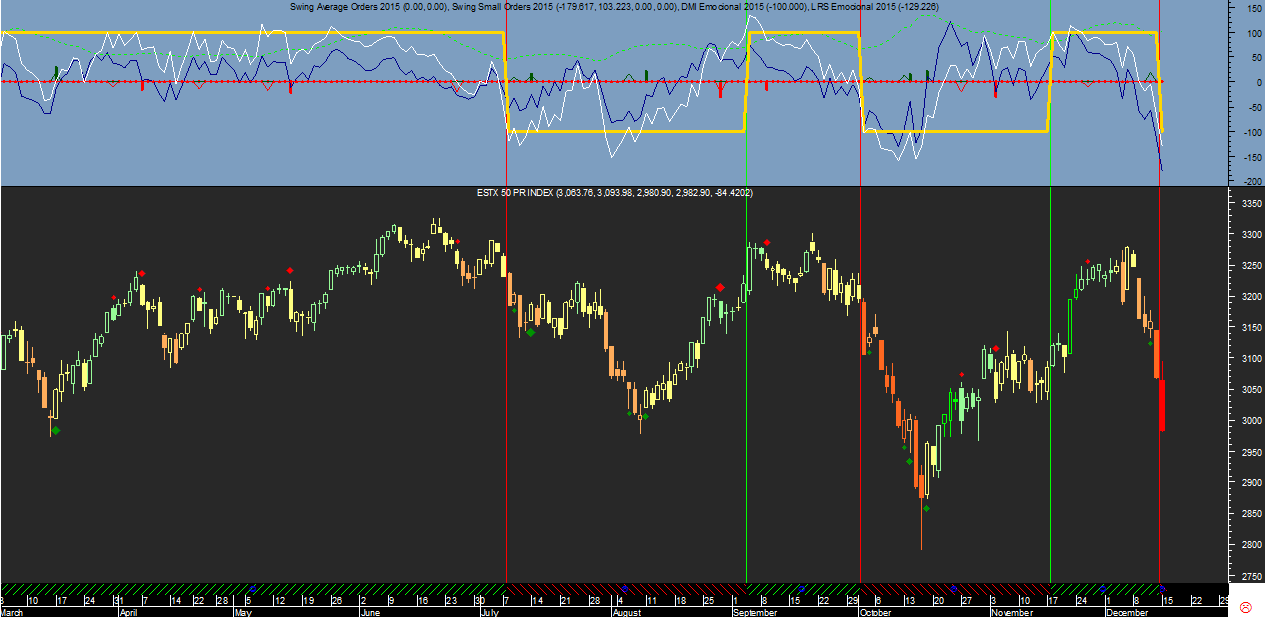Screen dimensions: 1265x617
Task: Click the red circular icon in bottom-right corner
Action: point(1246,607)
